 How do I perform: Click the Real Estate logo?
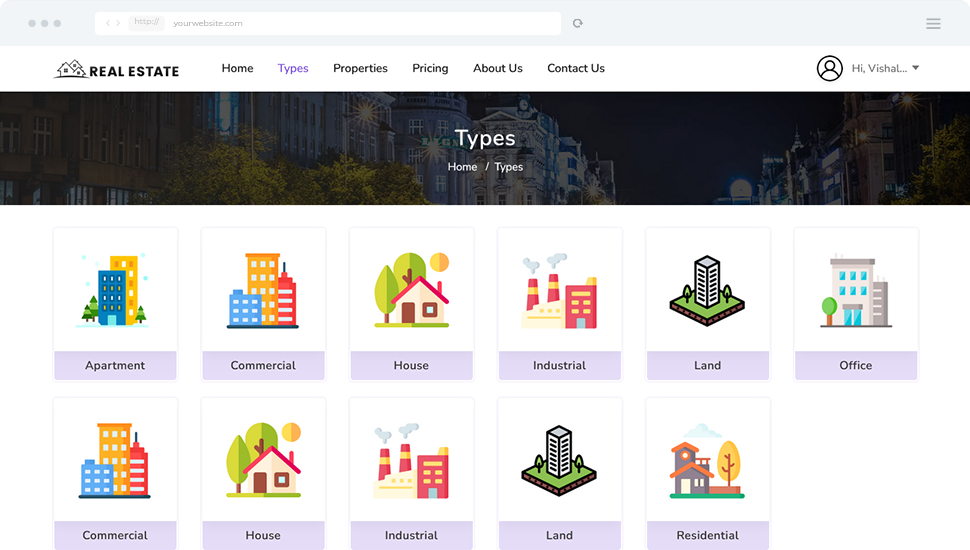pyautogui.click(x=117, y=69)
